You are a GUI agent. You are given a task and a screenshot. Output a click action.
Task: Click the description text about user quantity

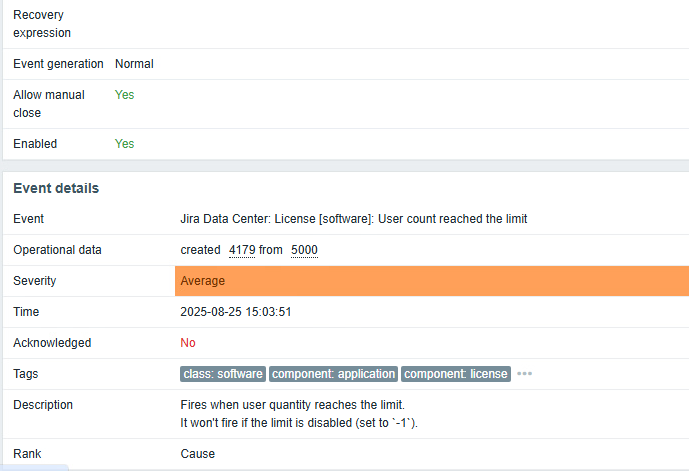[x=292, y=405]
